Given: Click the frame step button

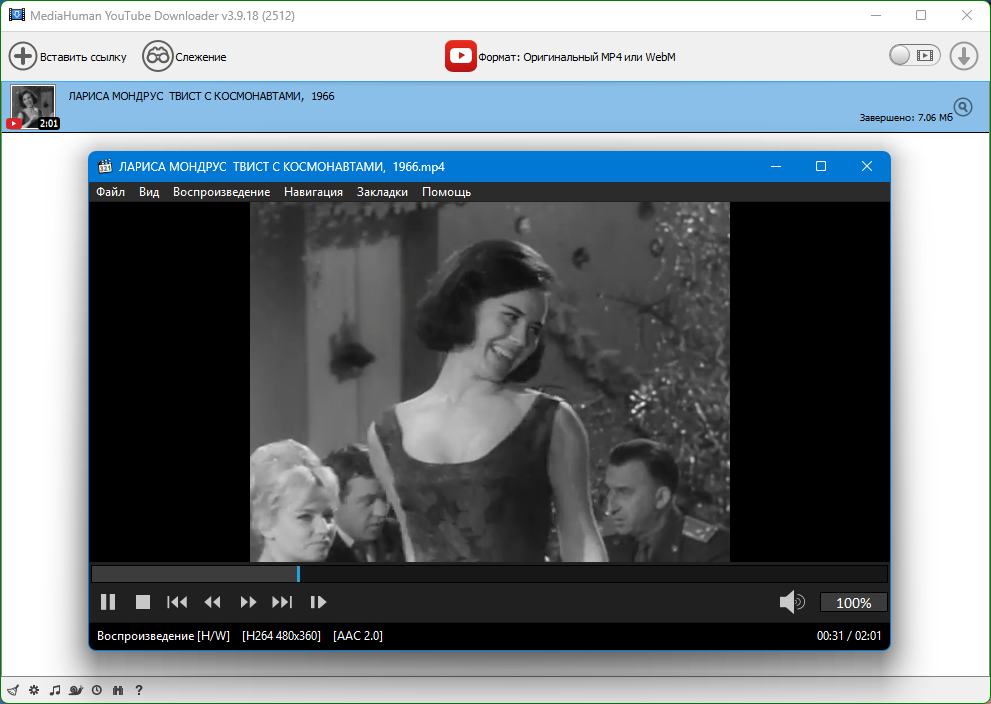Looking at the screenshot, I should point(319,602).
